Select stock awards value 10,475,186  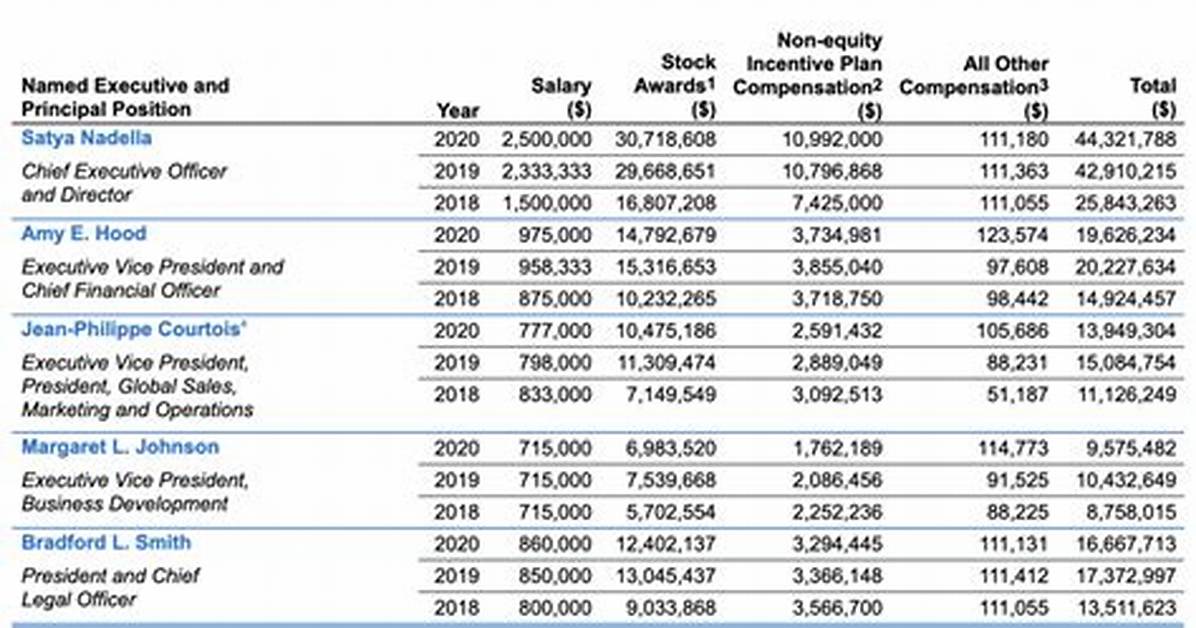(x=666, y=330)
